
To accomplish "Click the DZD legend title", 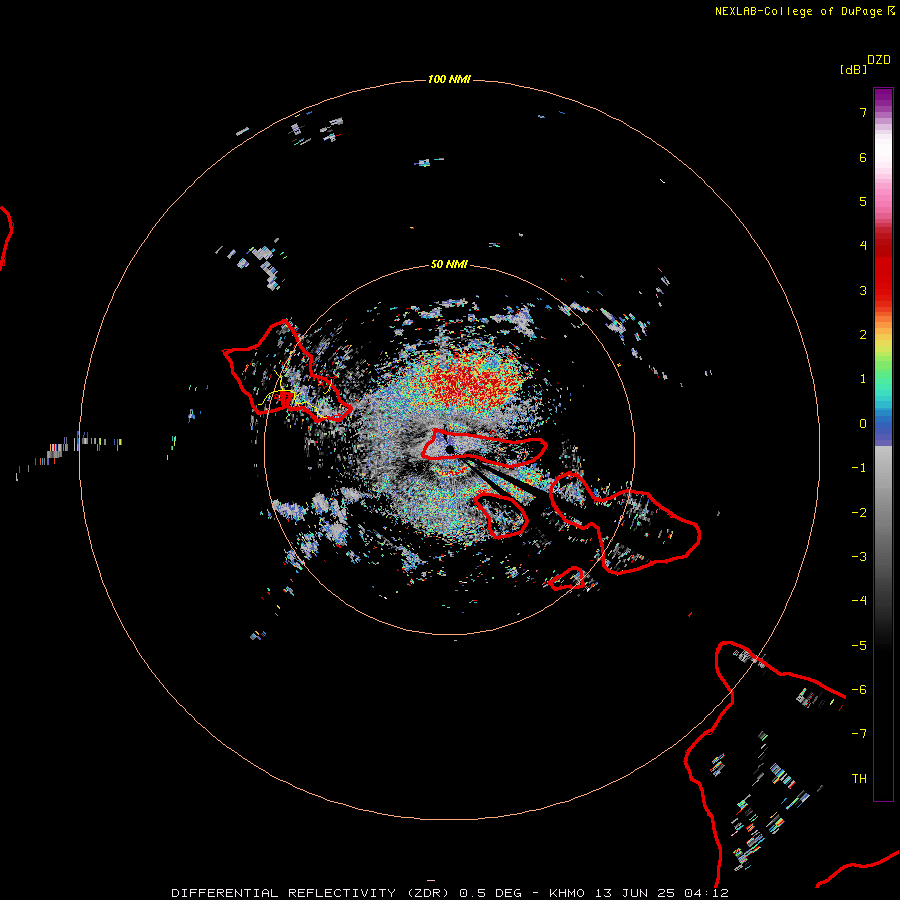I will click(x=879, y=60).
